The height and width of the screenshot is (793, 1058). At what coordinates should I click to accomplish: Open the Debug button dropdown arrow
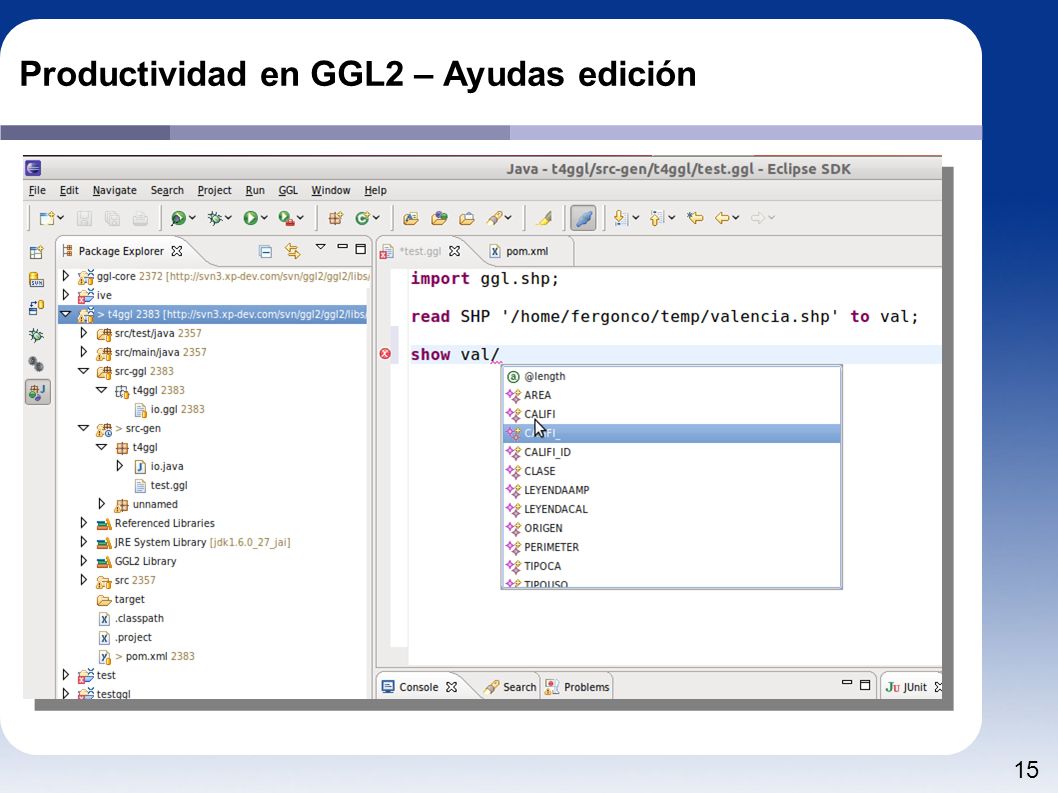tap(229, 218)
